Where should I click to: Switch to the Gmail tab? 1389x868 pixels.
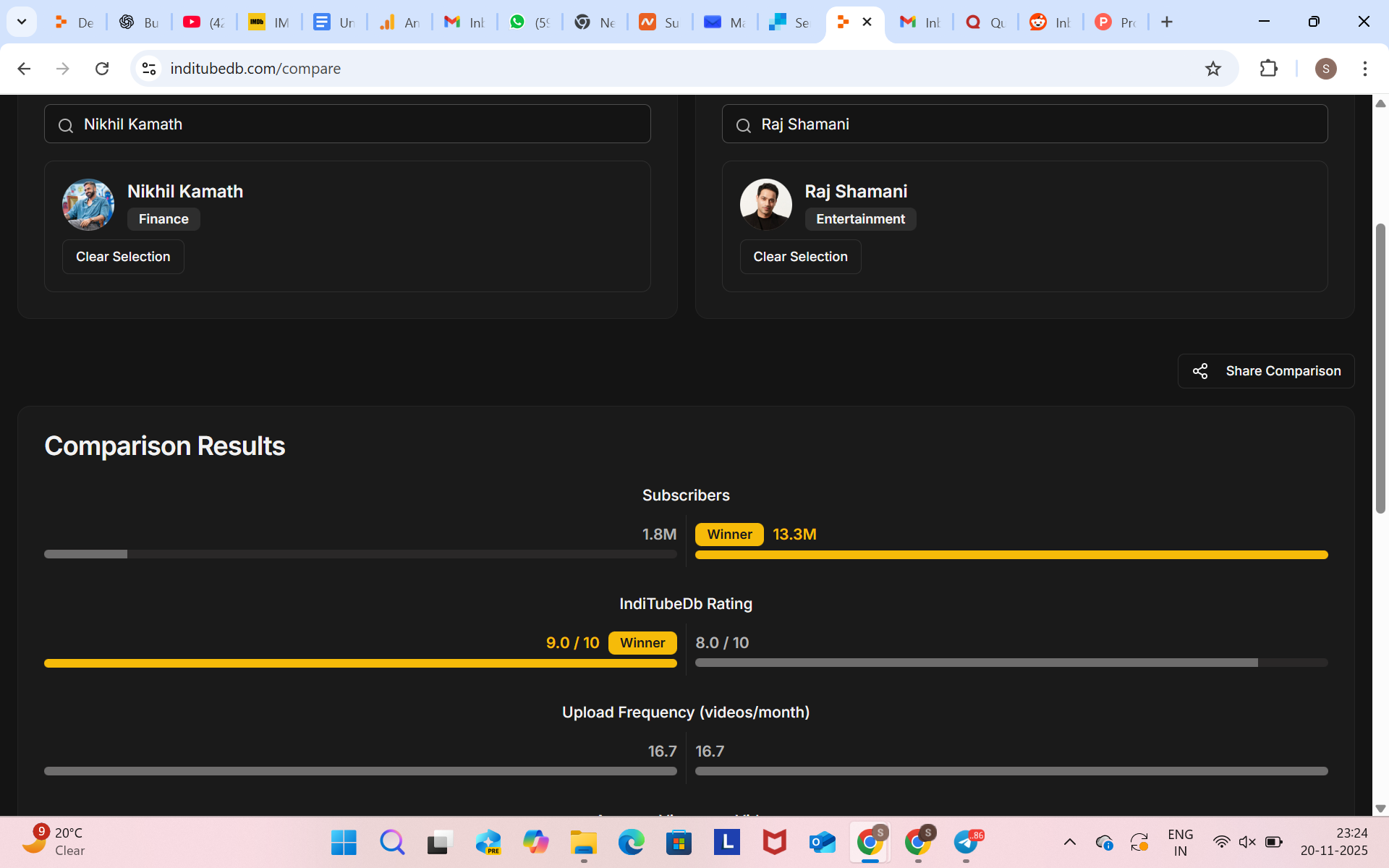(x=464, y=22)
